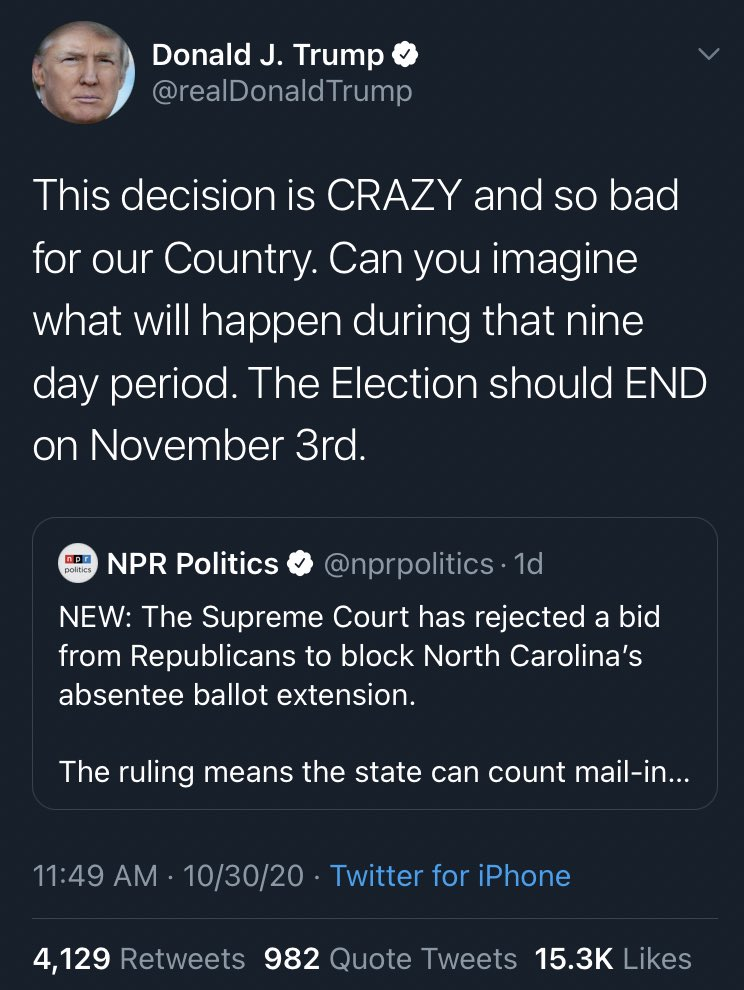
Task: View the 4,129 Retweets list
Action: [139, 958]
